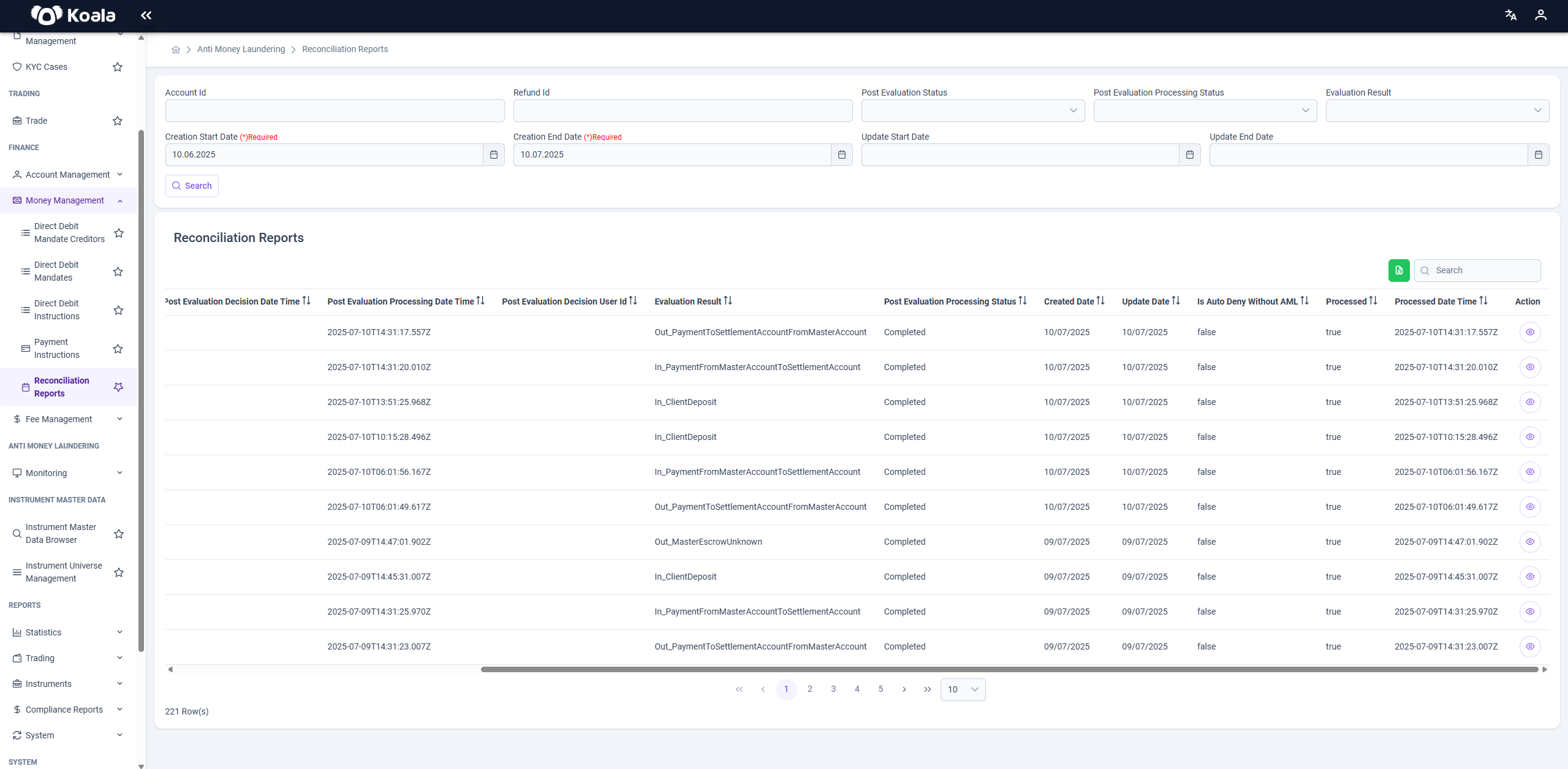Screen dimensions: 1568x769
Task: Collapse the sidebar with double-chevron icon
Action: click(146, 15)
